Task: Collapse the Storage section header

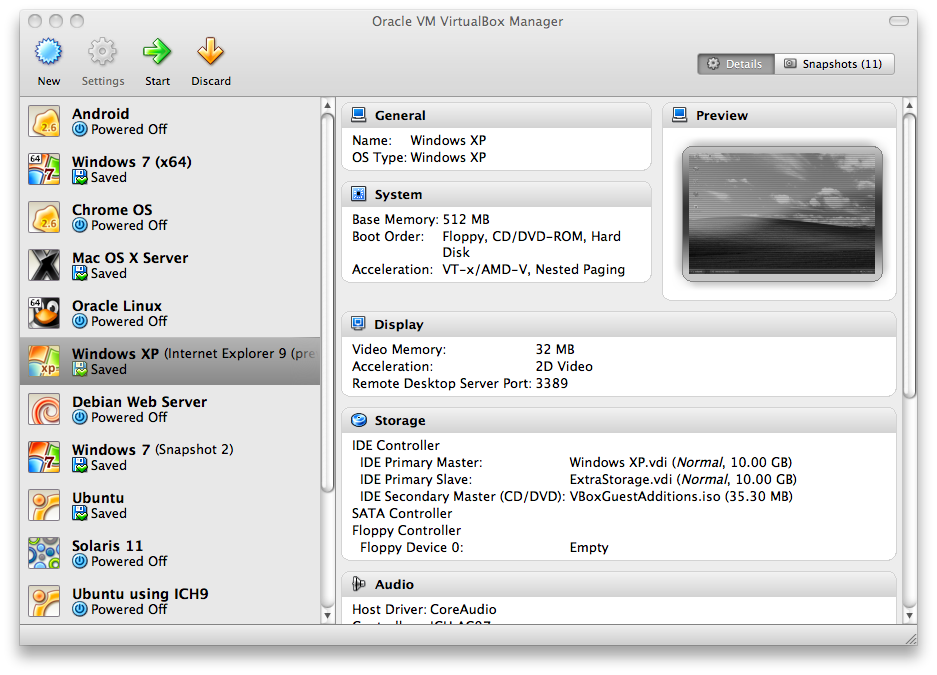Action: pos(399,421)
